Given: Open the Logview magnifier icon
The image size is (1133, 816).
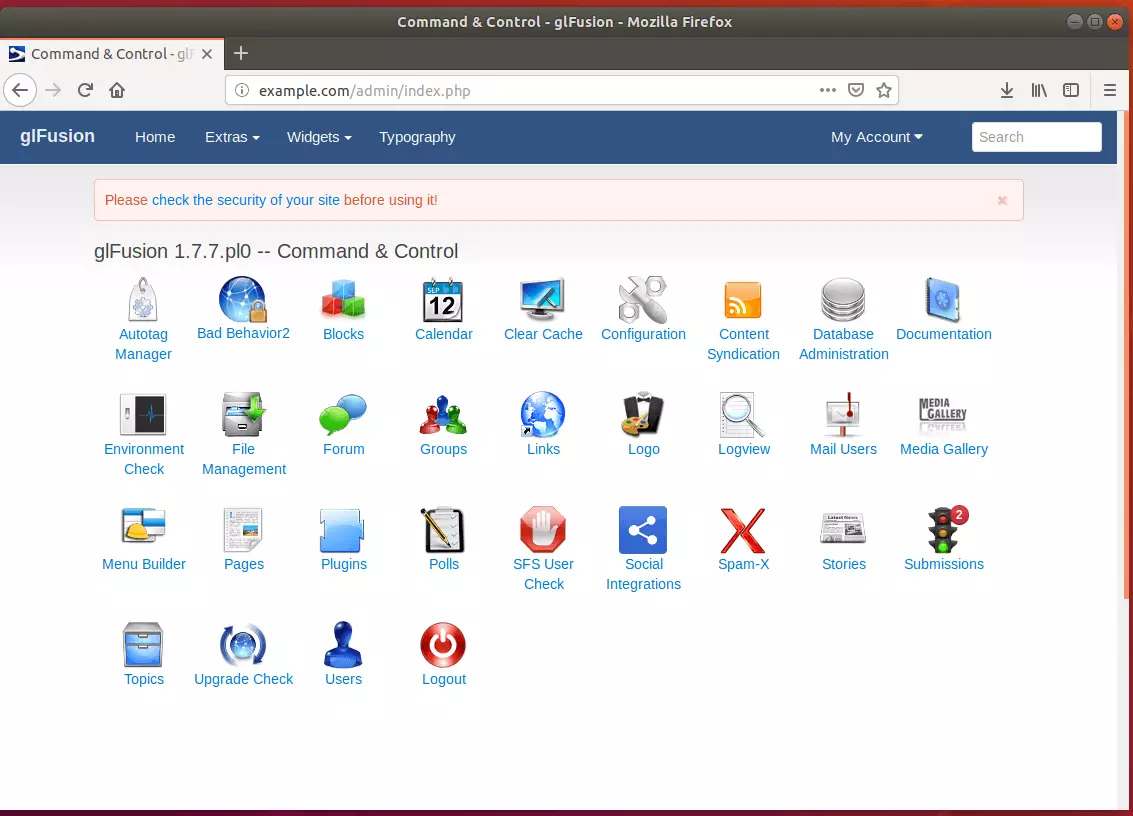Looking at the screenshot, I should 743,414.
